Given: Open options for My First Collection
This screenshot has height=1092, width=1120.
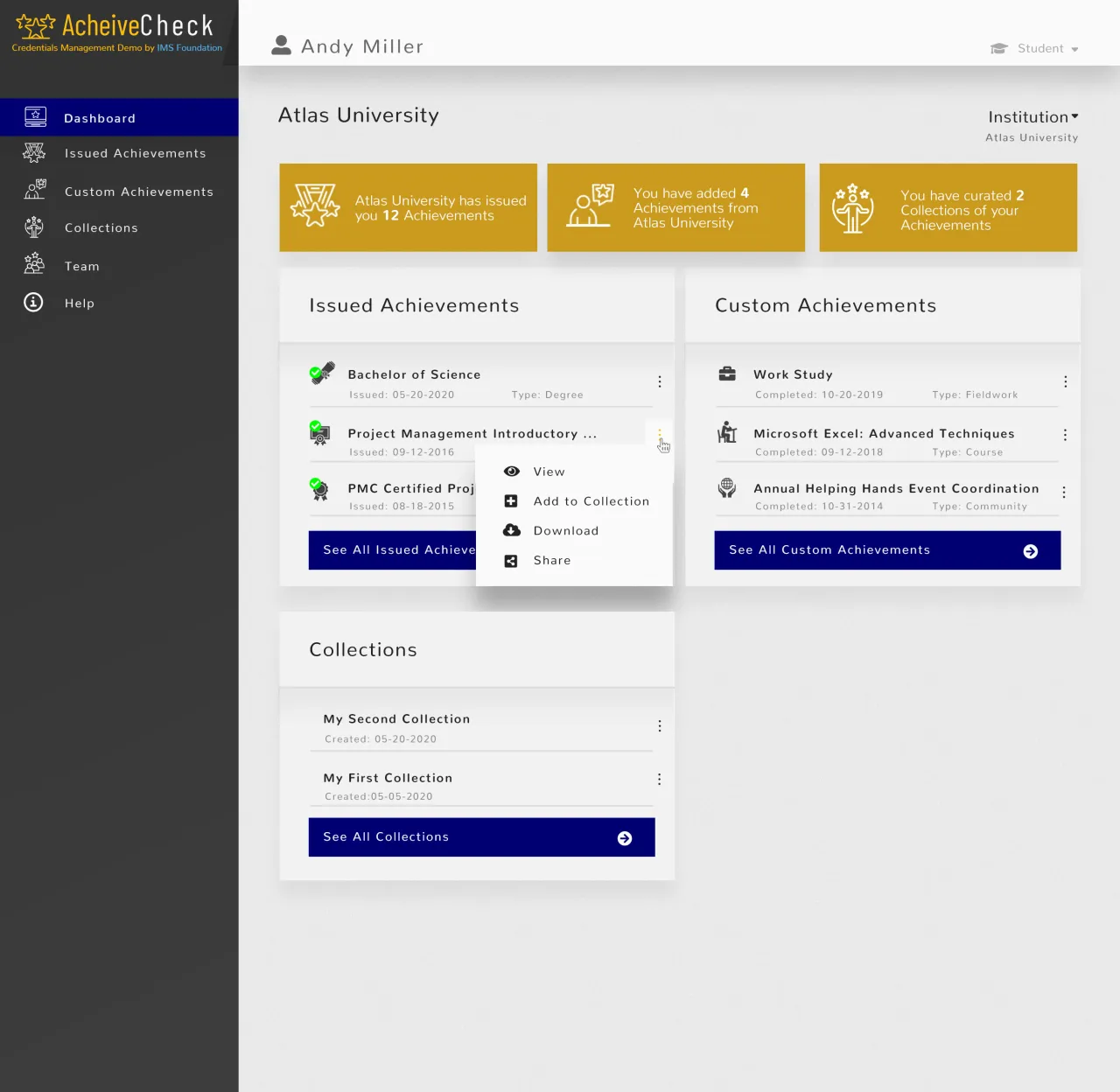Looking at the screenshot, I should coord(659,779).
